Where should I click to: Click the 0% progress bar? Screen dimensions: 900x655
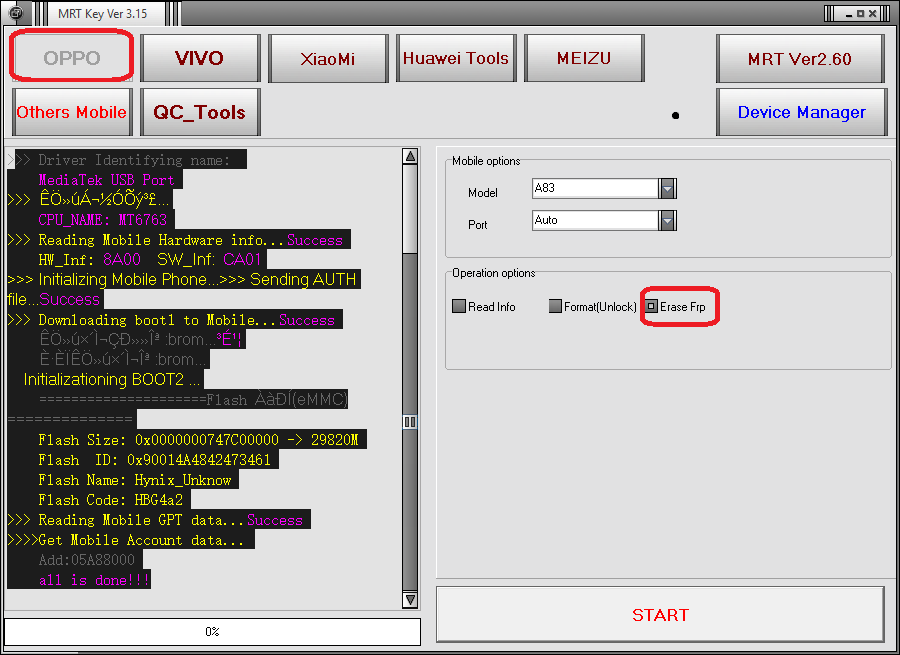pos(212,631)
